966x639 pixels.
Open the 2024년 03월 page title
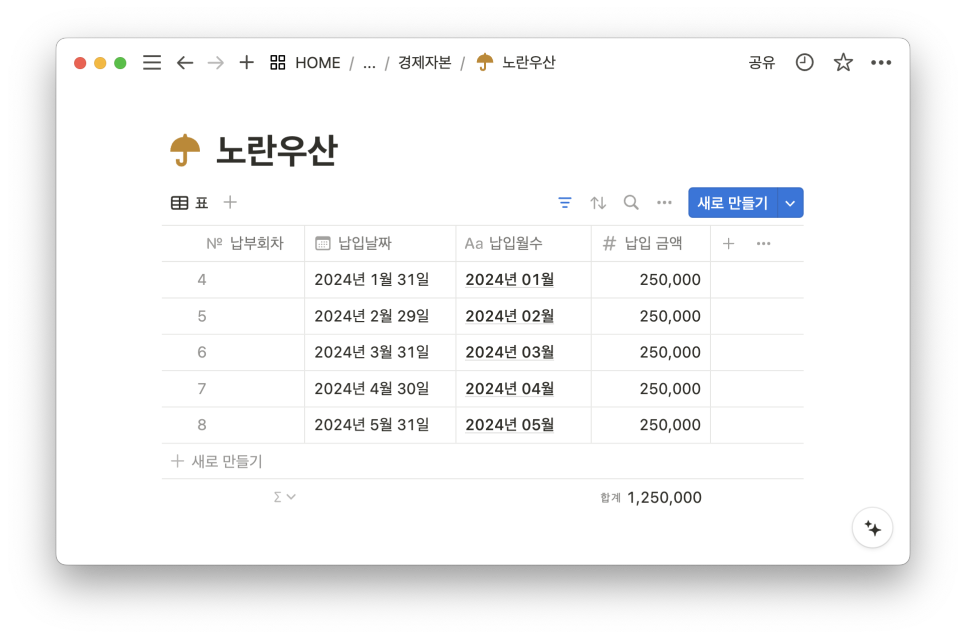(x=509, y=352)
